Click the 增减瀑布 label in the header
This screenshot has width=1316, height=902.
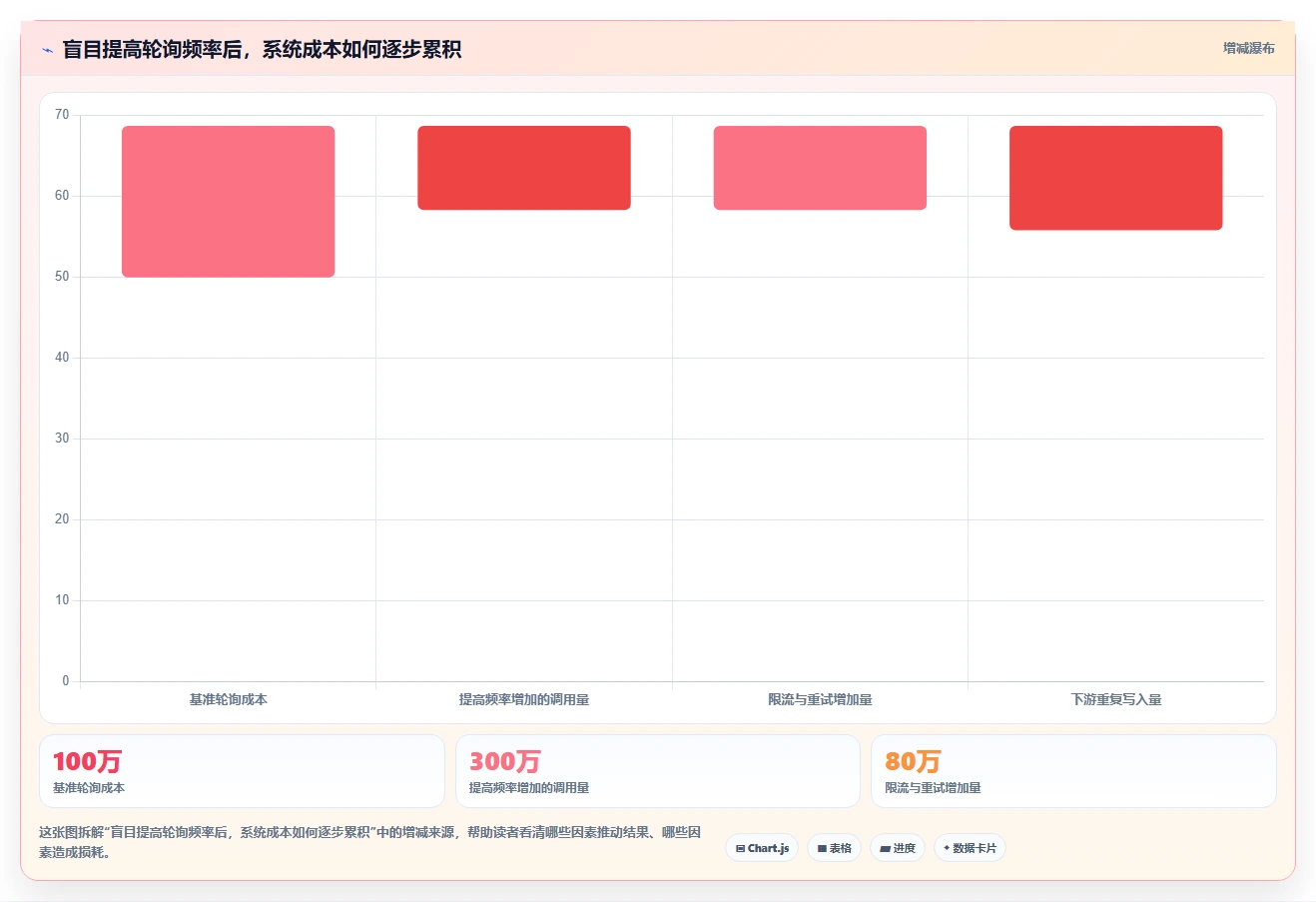pos(1249,48)
